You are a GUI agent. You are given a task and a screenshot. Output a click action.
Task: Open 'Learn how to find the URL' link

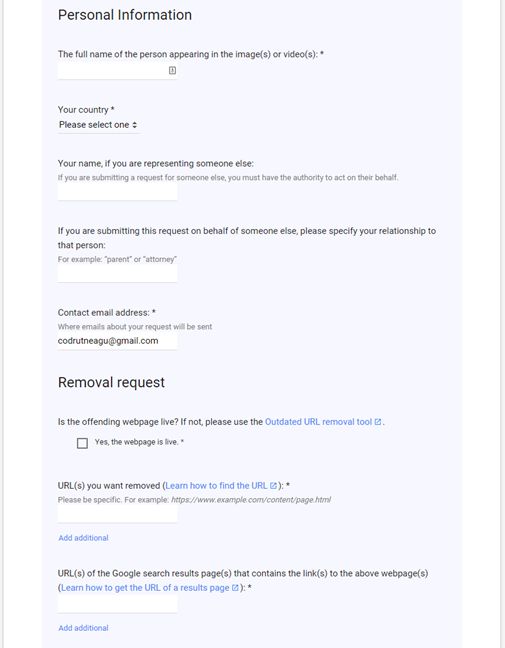(216, 486)
